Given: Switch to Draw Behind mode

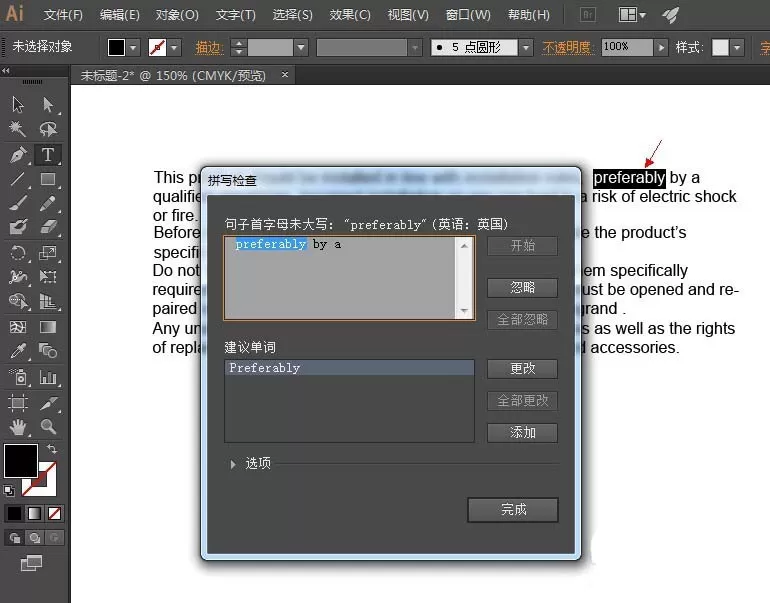Looking at the screenshot, I should tap(34, 538).
